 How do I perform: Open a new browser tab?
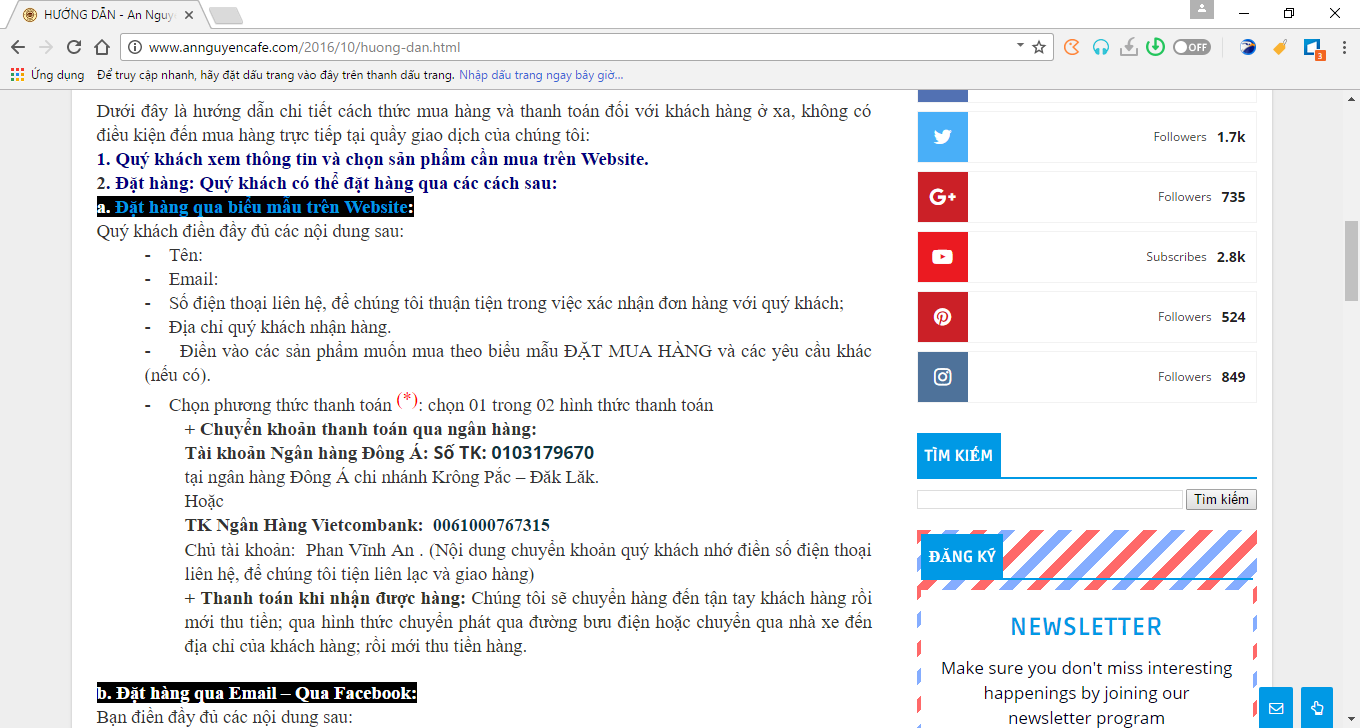click(226, 15)
